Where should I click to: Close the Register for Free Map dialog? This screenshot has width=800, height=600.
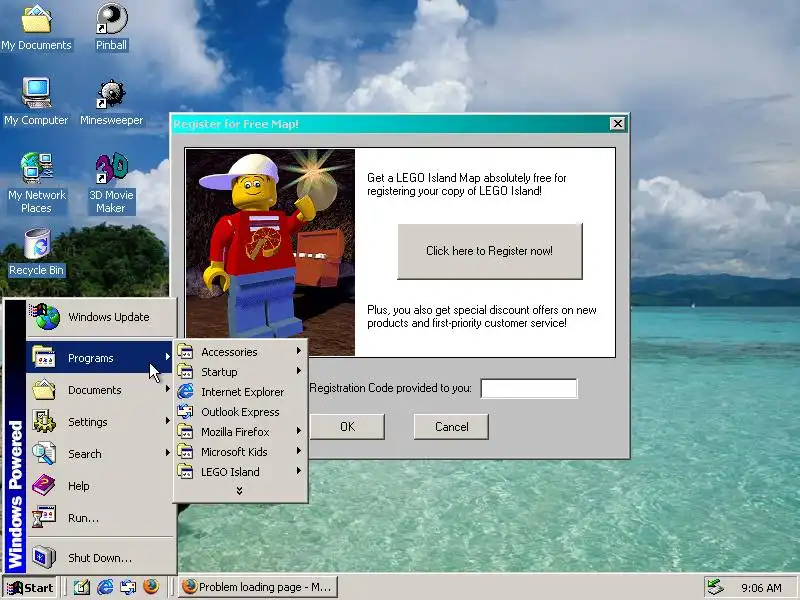617,123
